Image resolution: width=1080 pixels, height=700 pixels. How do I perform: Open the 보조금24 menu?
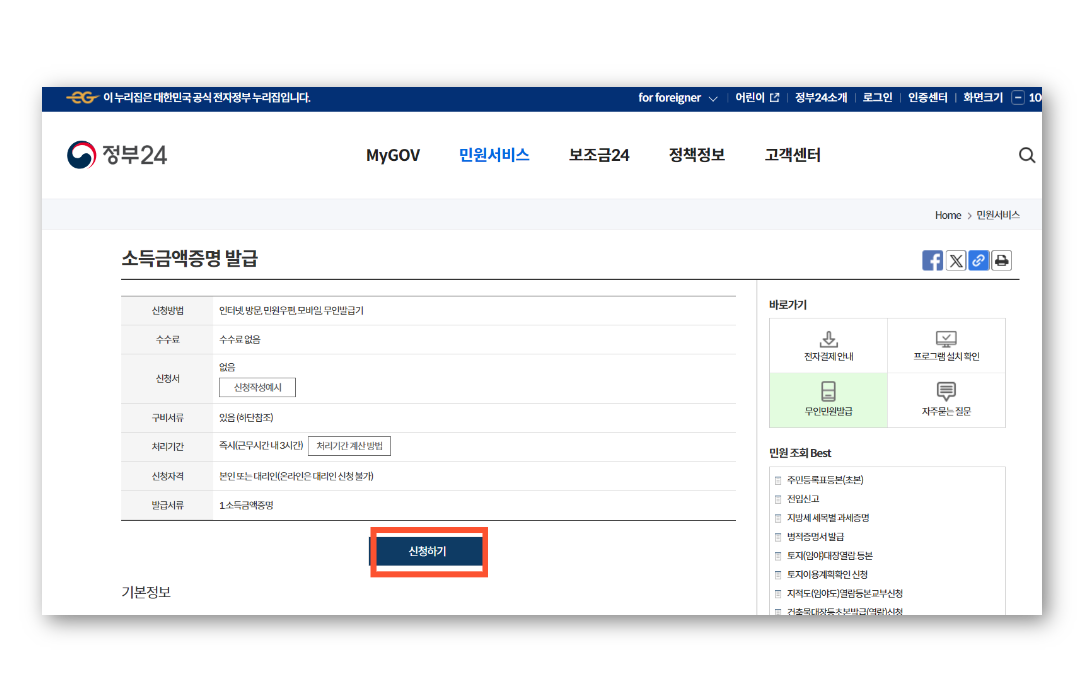(x=599, y=155)
